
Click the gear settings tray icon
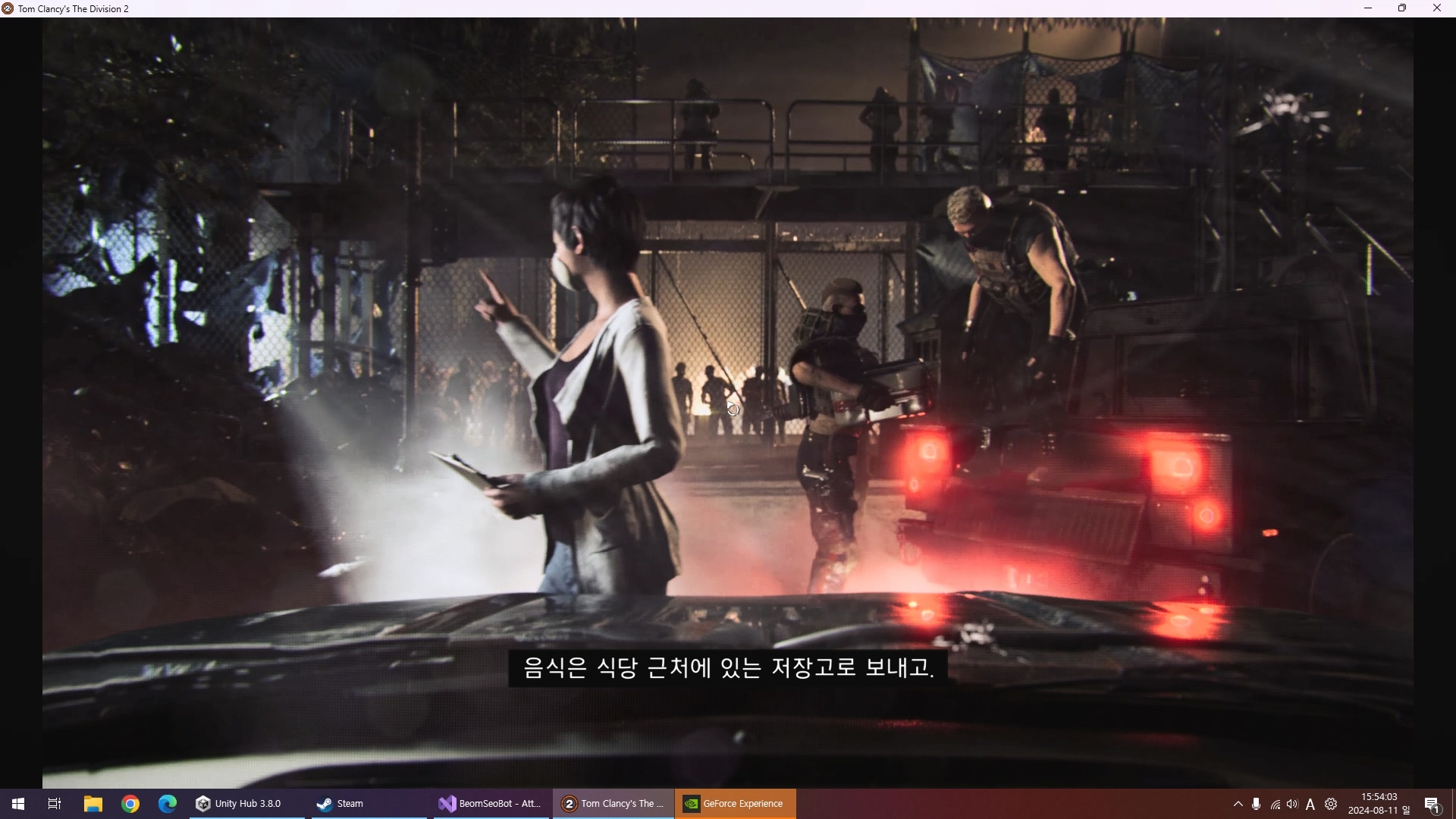coord(1331,804)
